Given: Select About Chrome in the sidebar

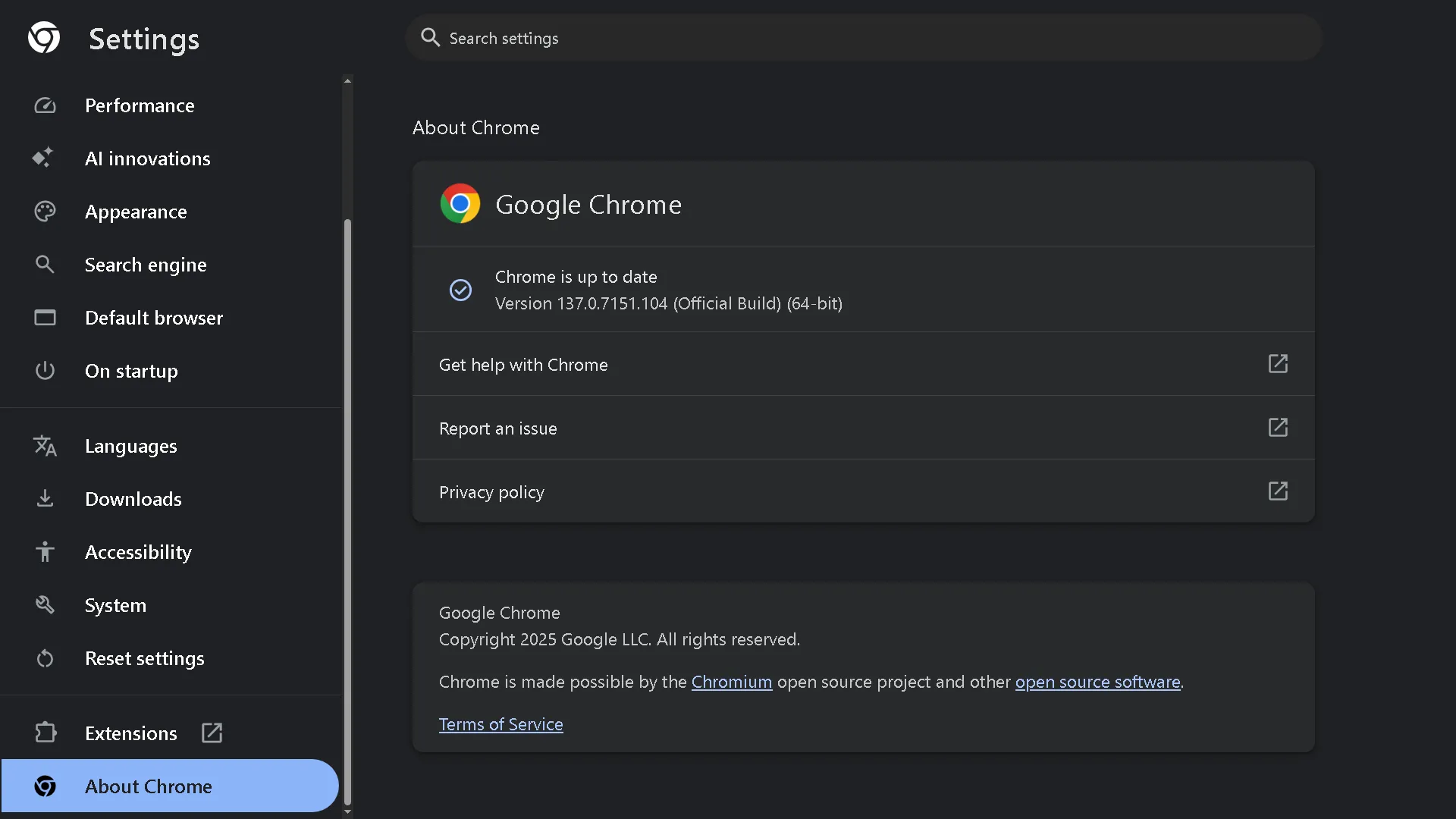Looking at the screenshot, I should coord(149,786).
